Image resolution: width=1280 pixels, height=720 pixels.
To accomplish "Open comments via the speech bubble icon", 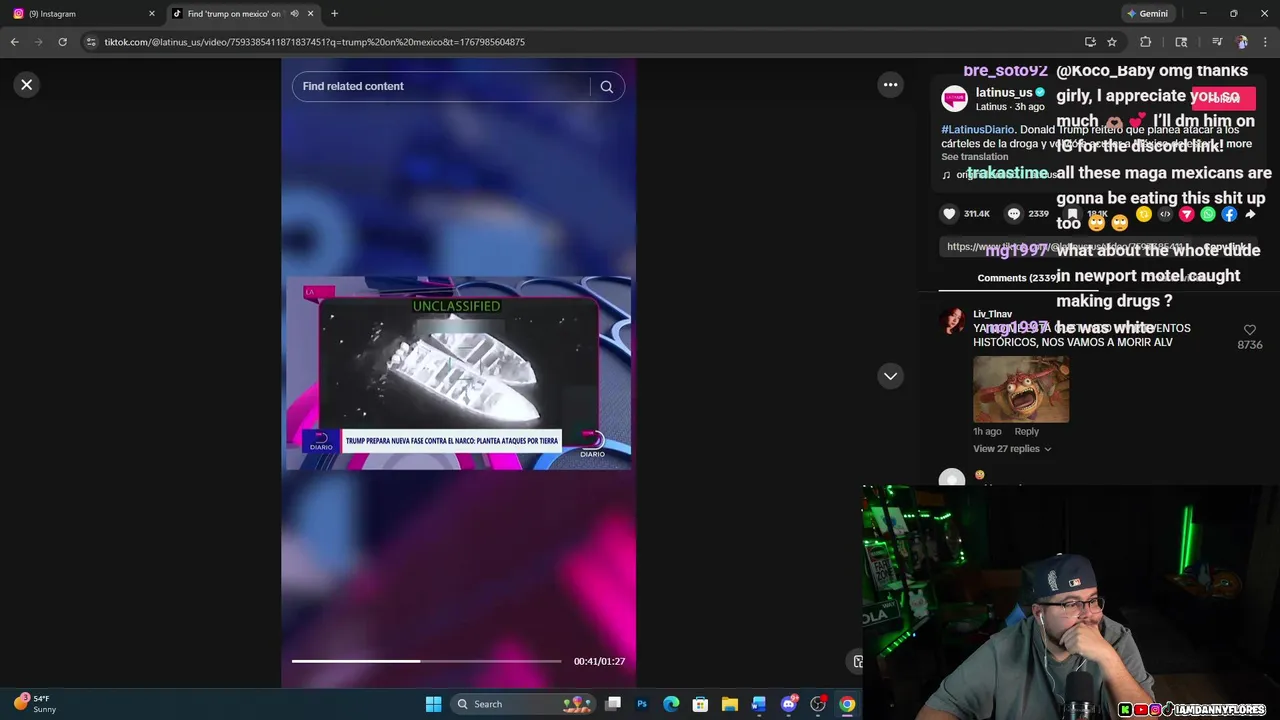I will click(x=1014, y=213).
